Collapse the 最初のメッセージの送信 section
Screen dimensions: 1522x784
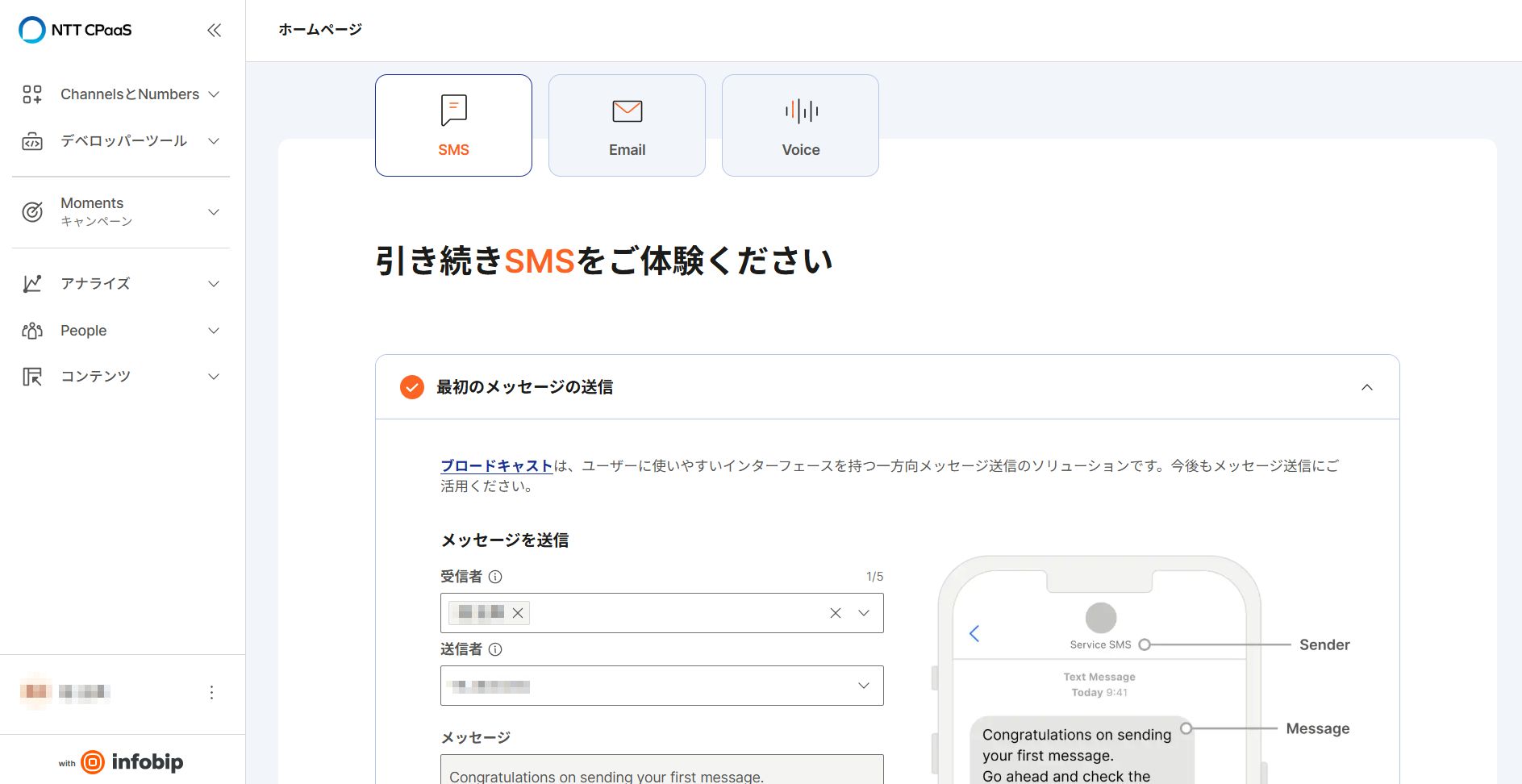1367,387
